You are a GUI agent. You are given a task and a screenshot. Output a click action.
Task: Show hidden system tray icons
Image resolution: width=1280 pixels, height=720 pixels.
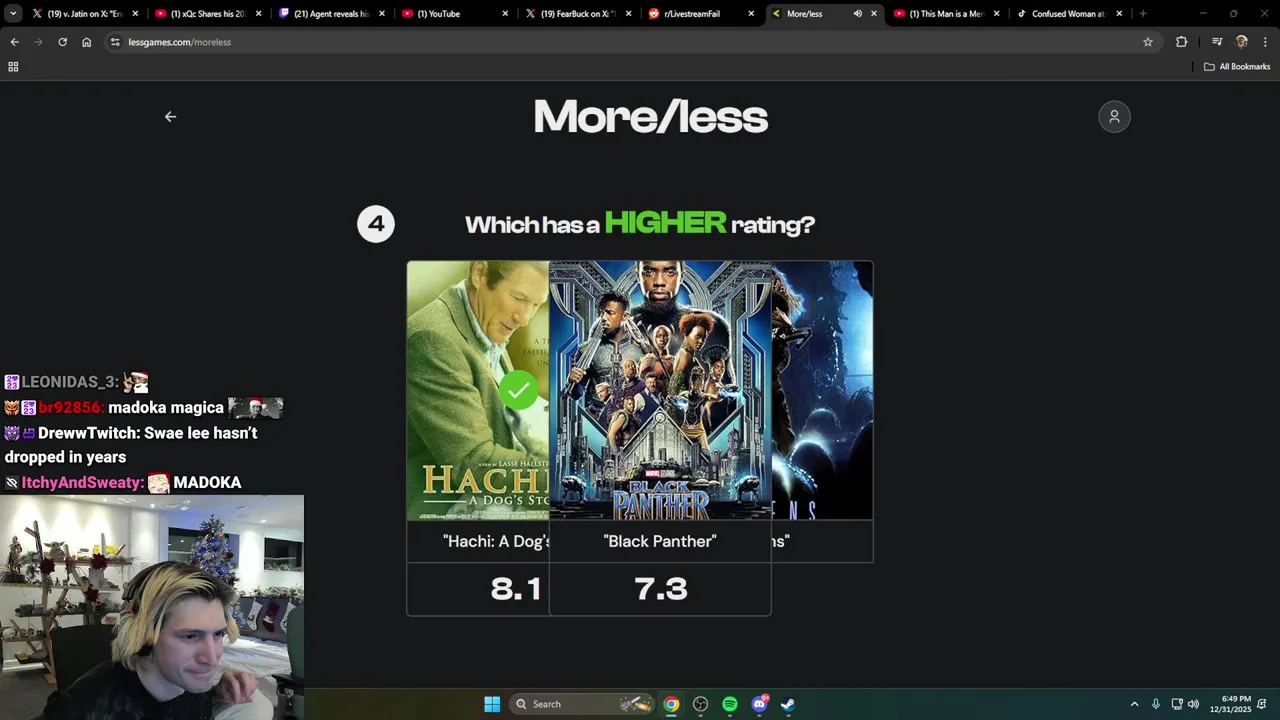1134,704
